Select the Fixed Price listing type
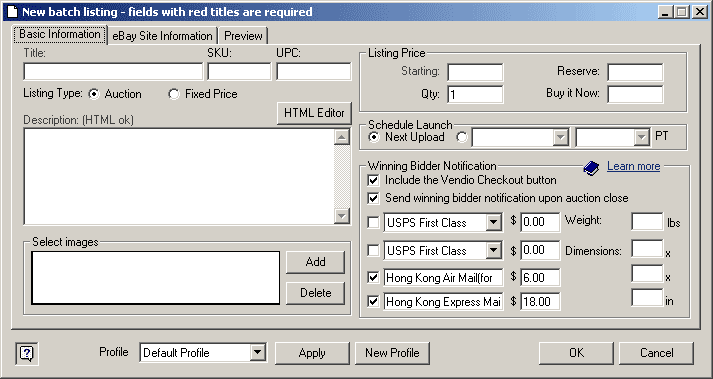713x379 pixels. 174,94
